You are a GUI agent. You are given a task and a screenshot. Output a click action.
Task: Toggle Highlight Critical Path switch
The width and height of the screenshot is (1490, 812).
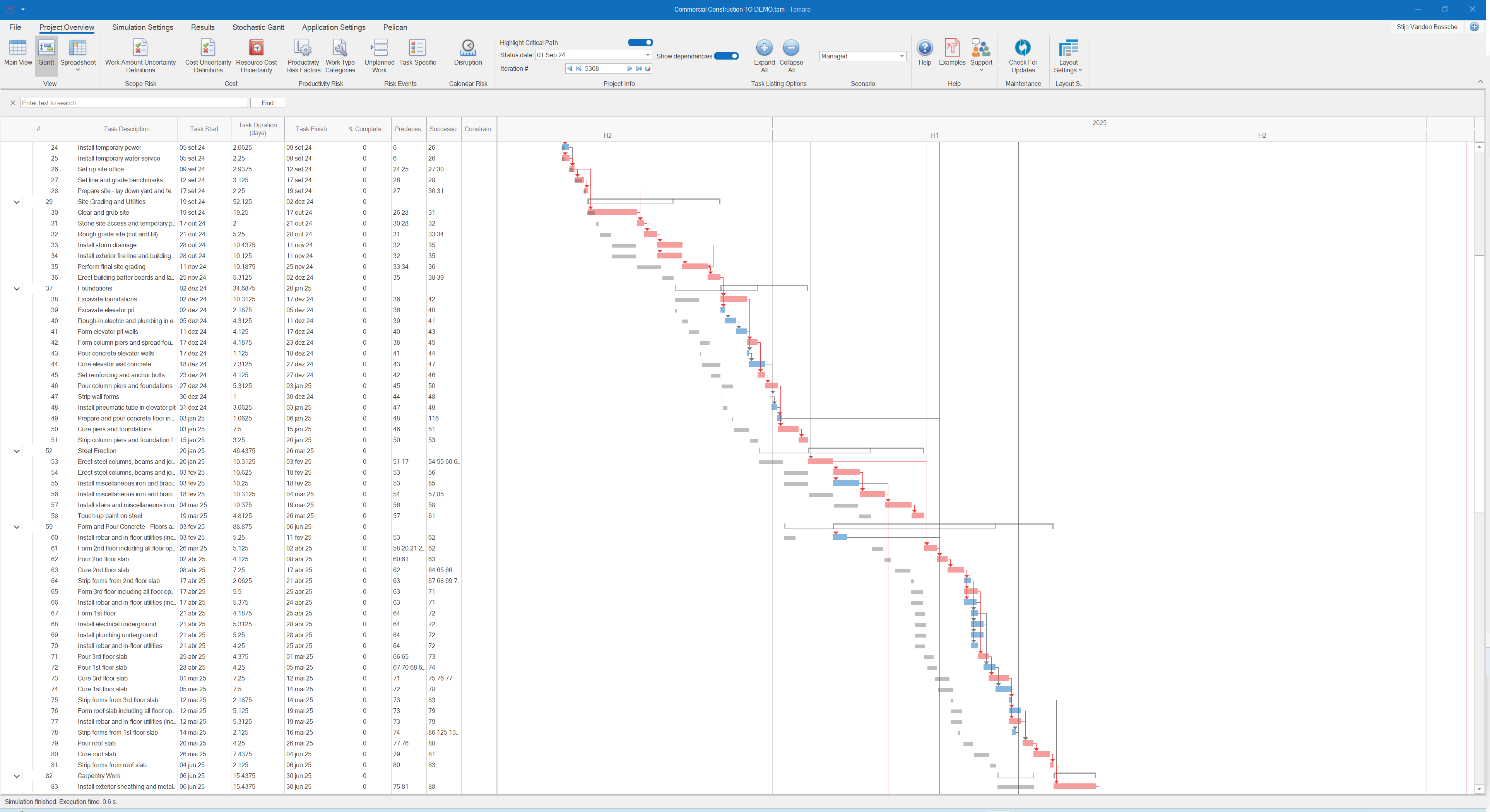(x=640, y=42)
